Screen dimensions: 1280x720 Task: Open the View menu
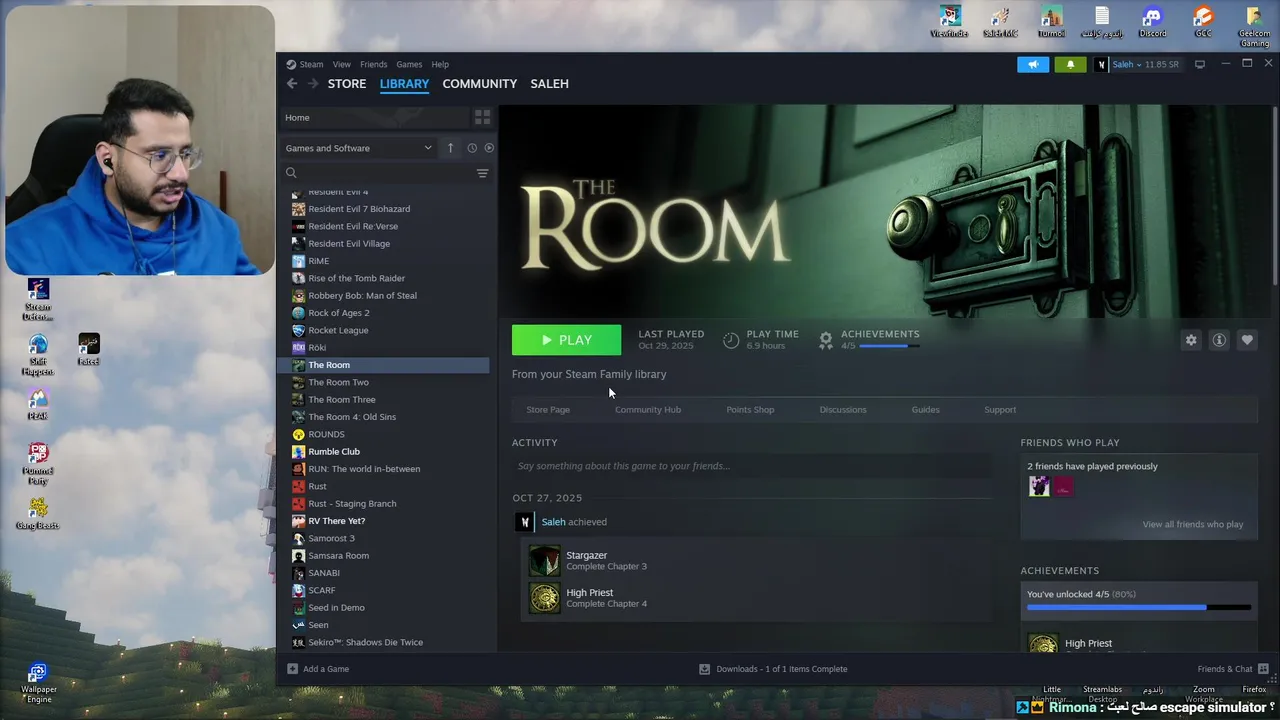341,64
